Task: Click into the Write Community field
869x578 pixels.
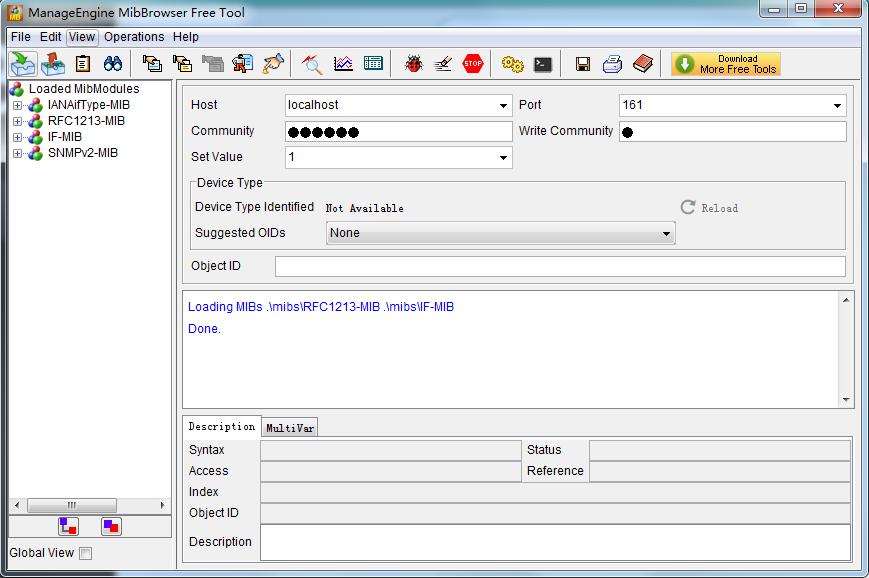Action: coord(733,132)
